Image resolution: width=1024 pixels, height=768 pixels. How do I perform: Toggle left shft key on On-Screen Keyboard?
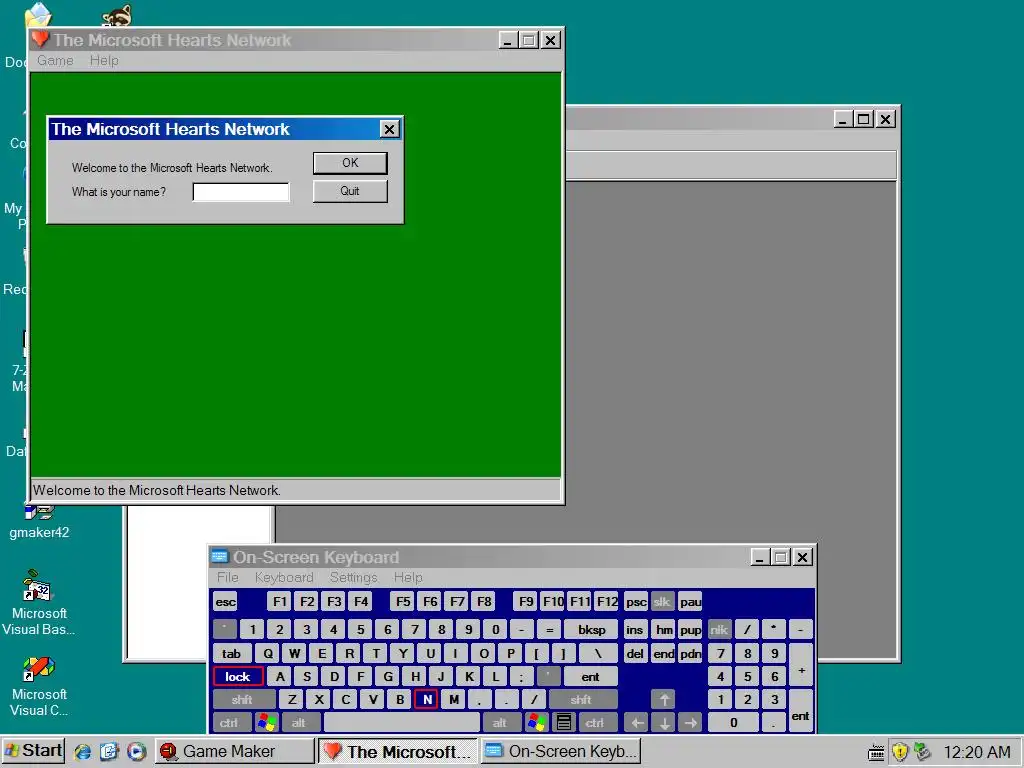(242, 699)
